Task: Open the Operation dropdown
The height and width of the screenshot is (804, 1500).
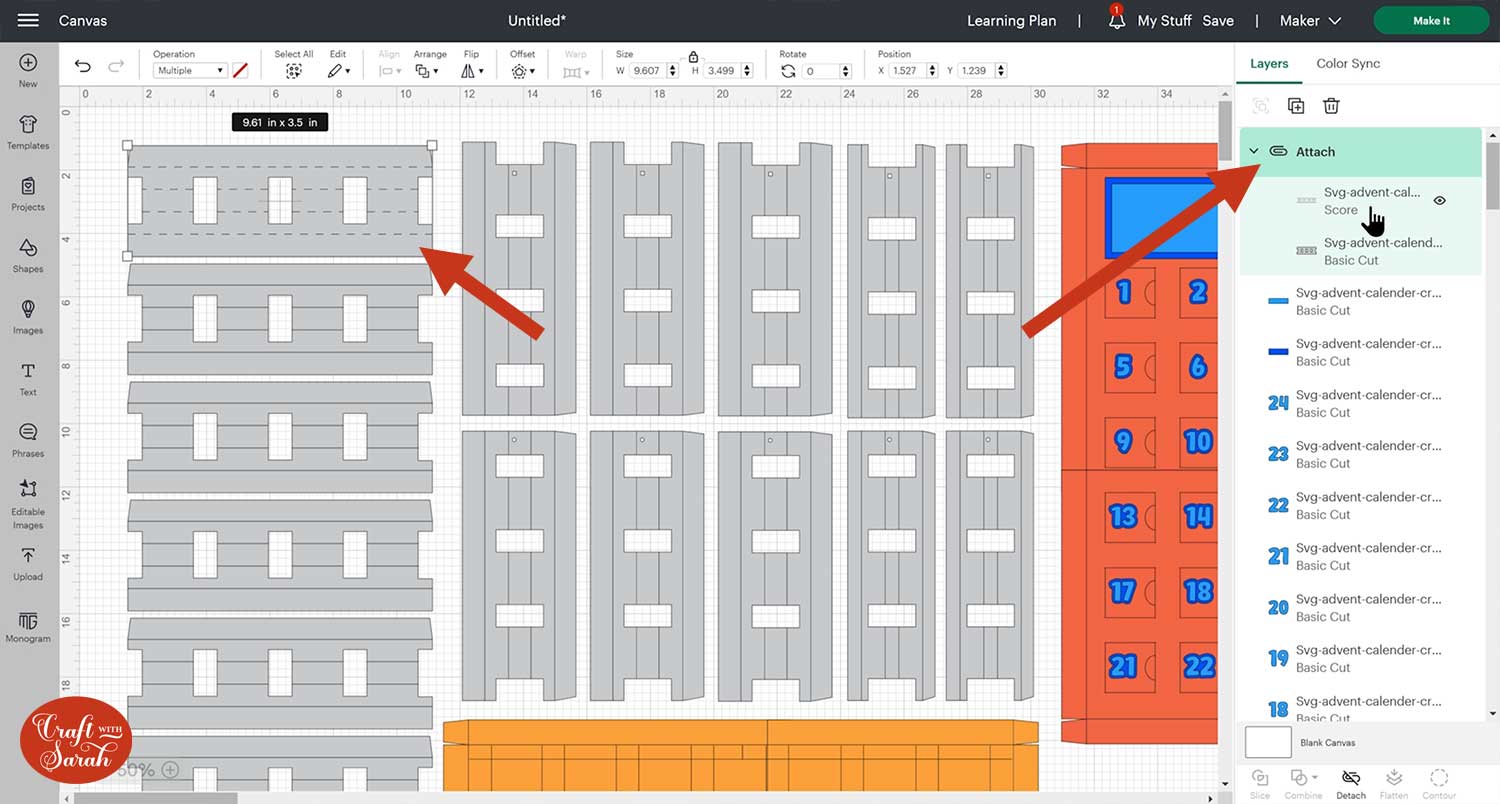Action: click(190, 71)
